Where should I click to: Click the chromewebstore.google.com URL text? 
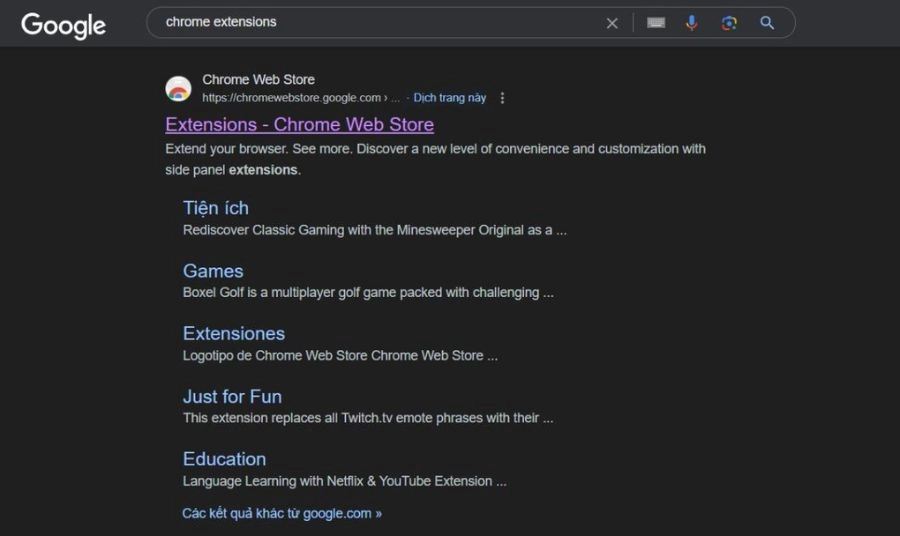[x=301, y=98]
